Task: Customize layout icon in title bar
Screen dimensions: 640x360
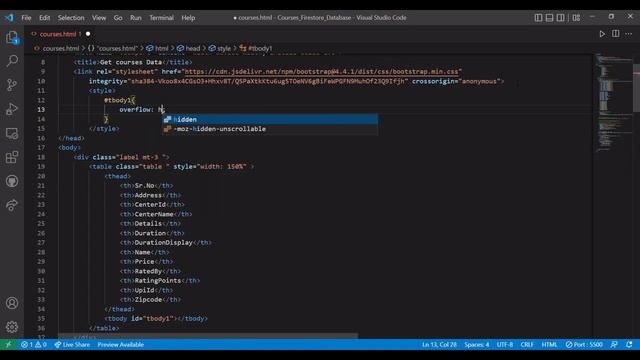Action: (x=576, y=18)
